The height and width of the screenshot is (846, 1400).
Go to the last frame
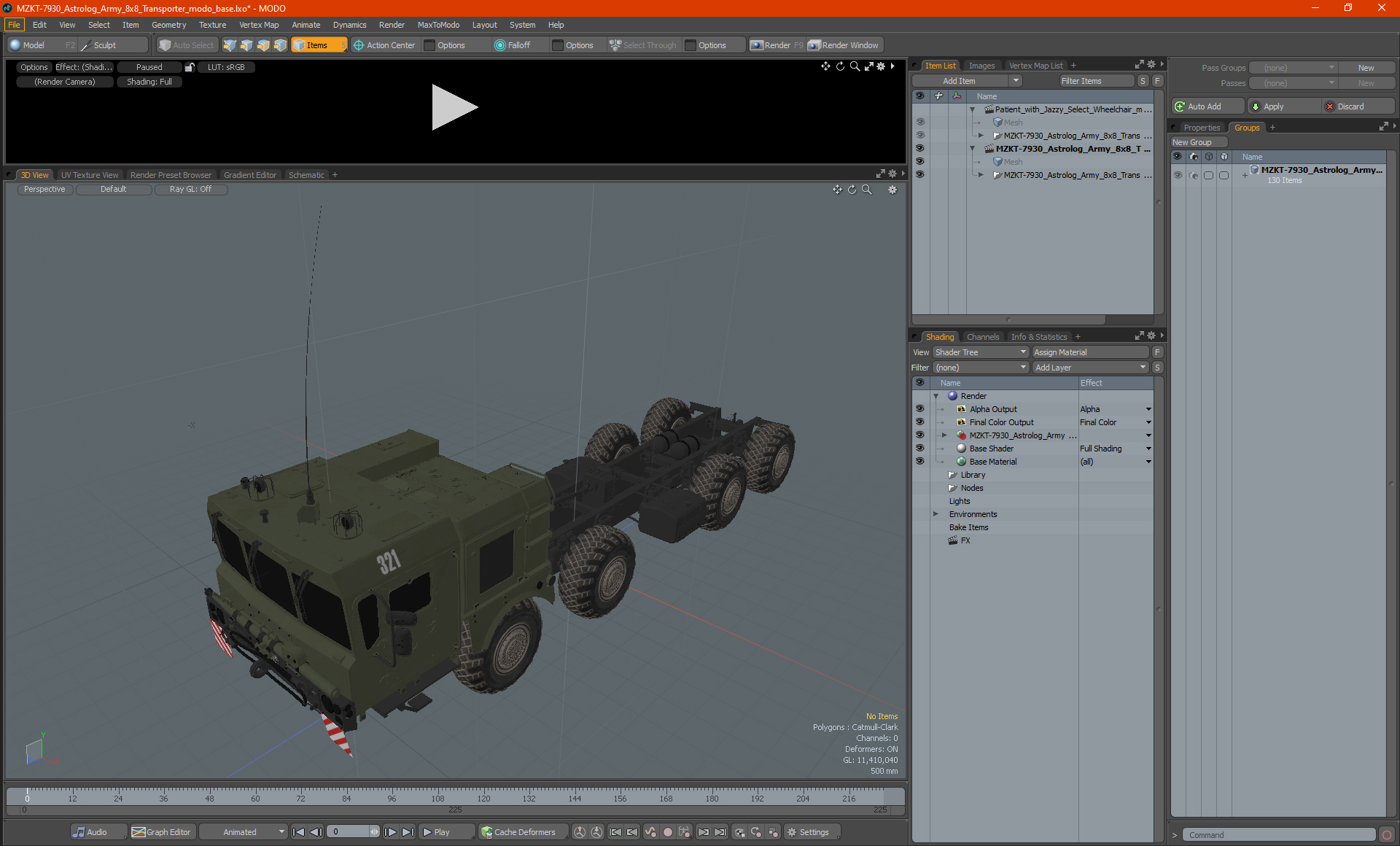pyautogui.click(x=408, y=832)
